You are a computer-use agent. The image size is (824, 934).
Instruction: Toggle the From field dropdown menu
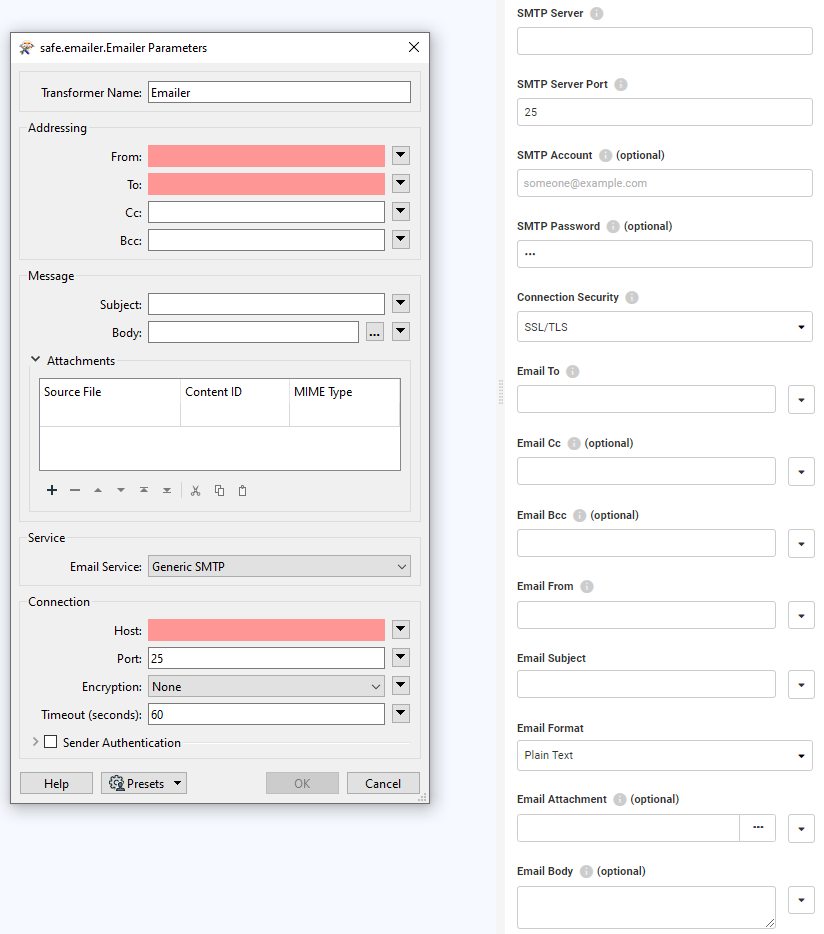coord(400,155)
